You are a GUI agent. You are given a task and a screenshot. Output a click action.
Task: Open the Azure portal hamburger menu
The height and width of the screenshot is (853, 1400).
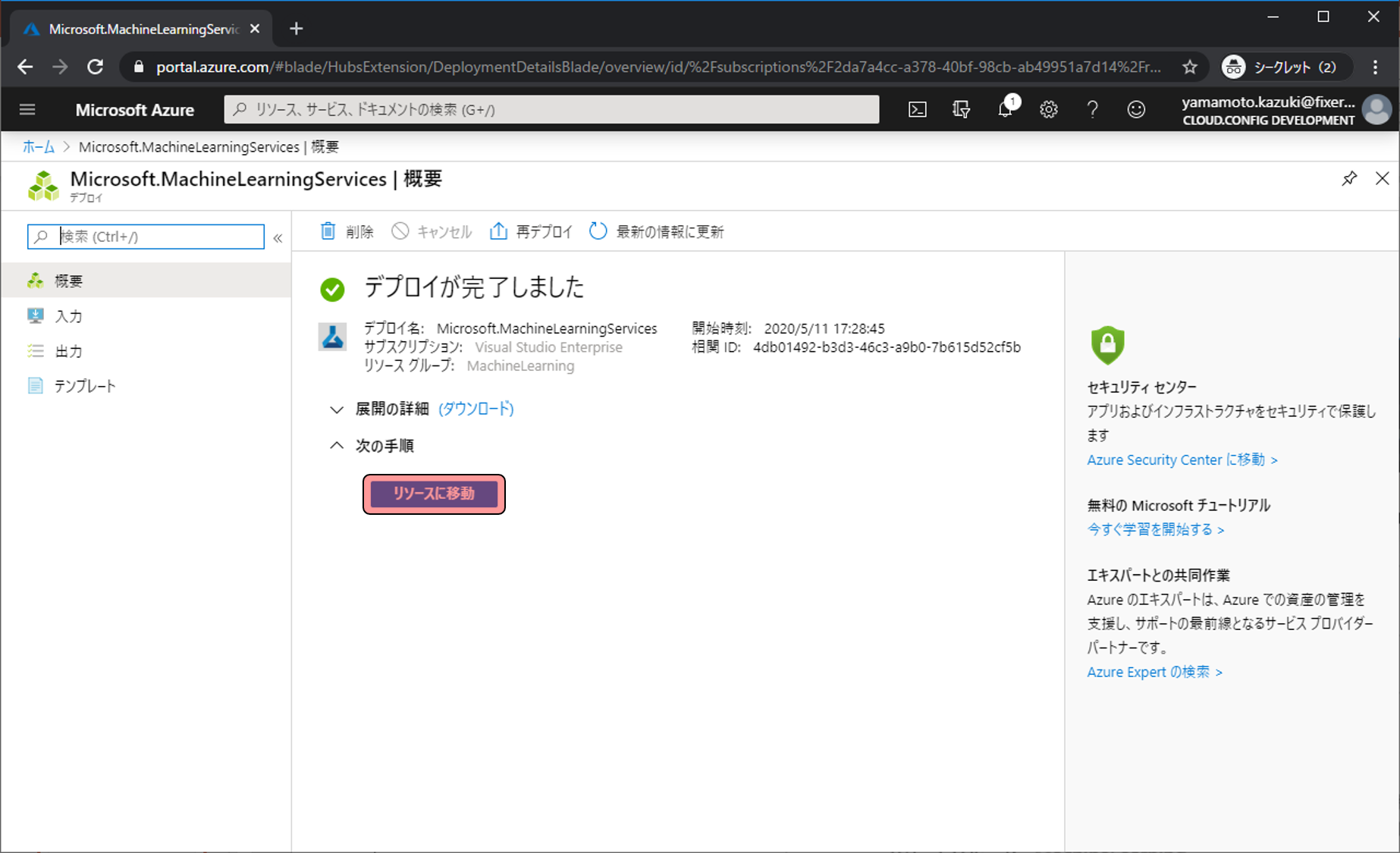27,110
